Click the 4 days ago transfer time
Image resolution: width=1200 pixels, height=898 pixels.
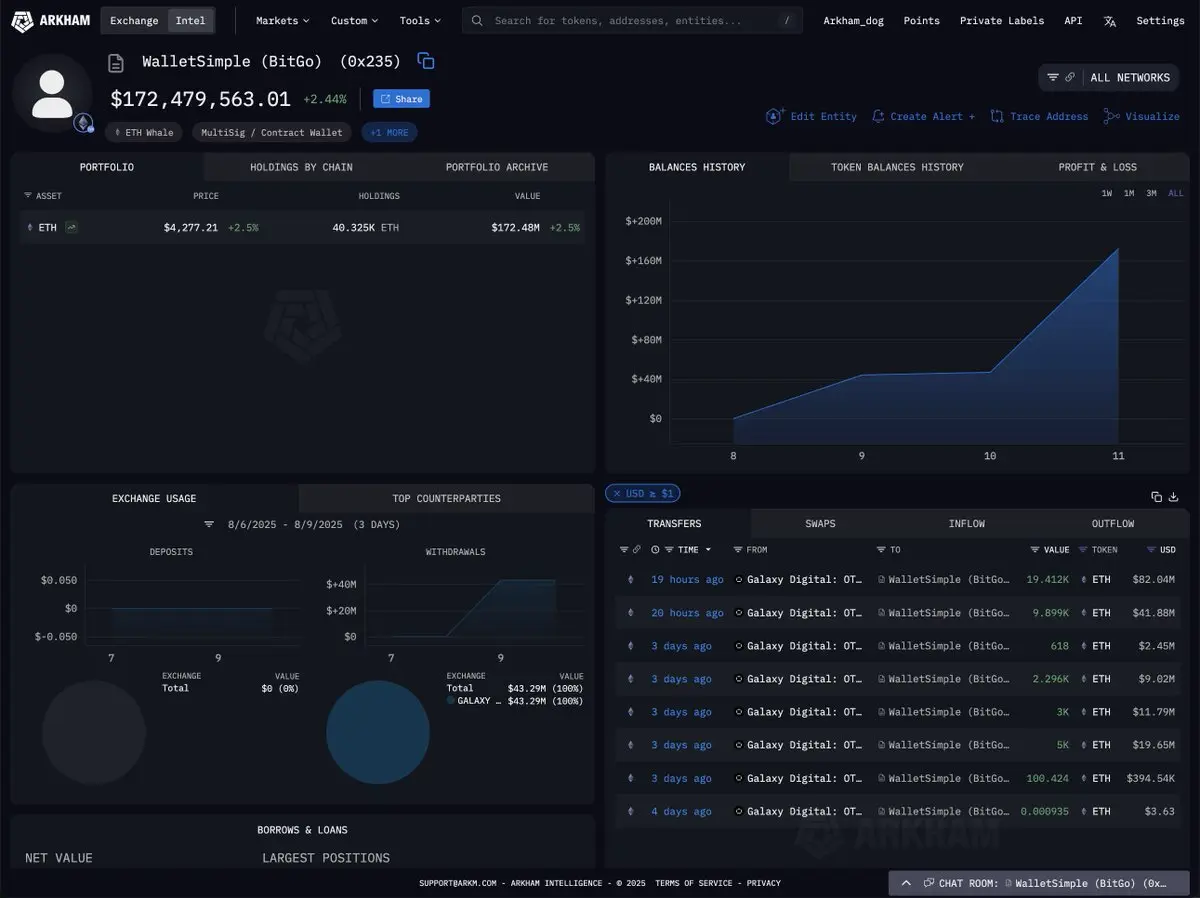click(x=681, y=812)
